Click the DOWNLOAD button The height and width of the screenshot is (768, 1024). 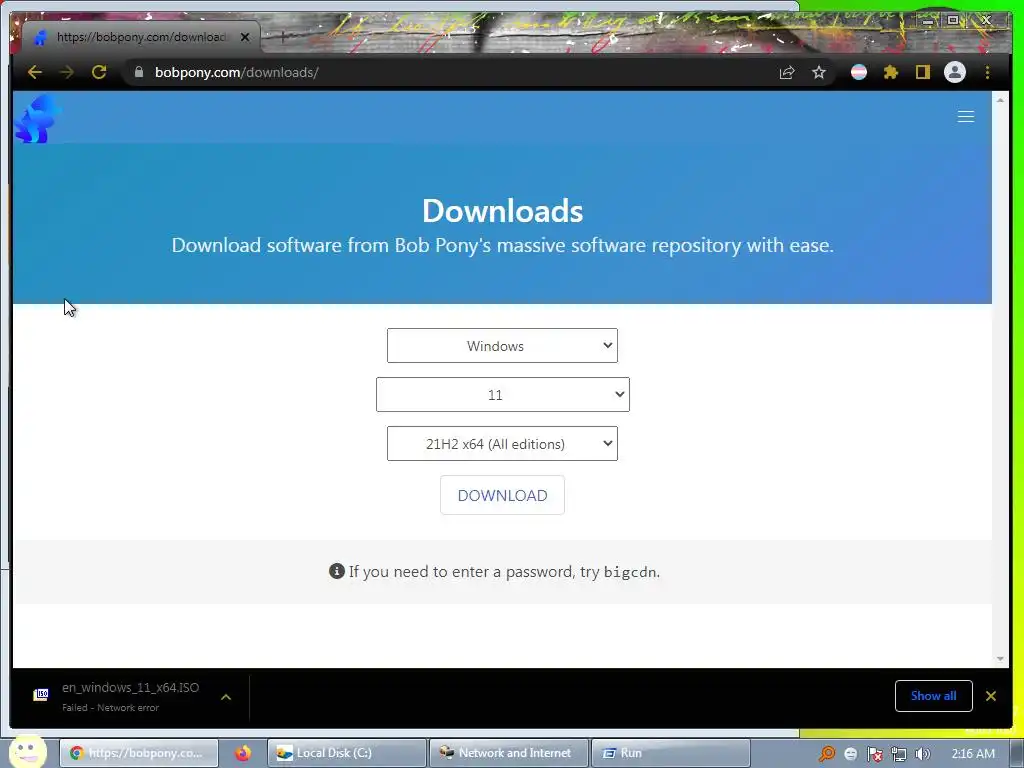[502, 495]
